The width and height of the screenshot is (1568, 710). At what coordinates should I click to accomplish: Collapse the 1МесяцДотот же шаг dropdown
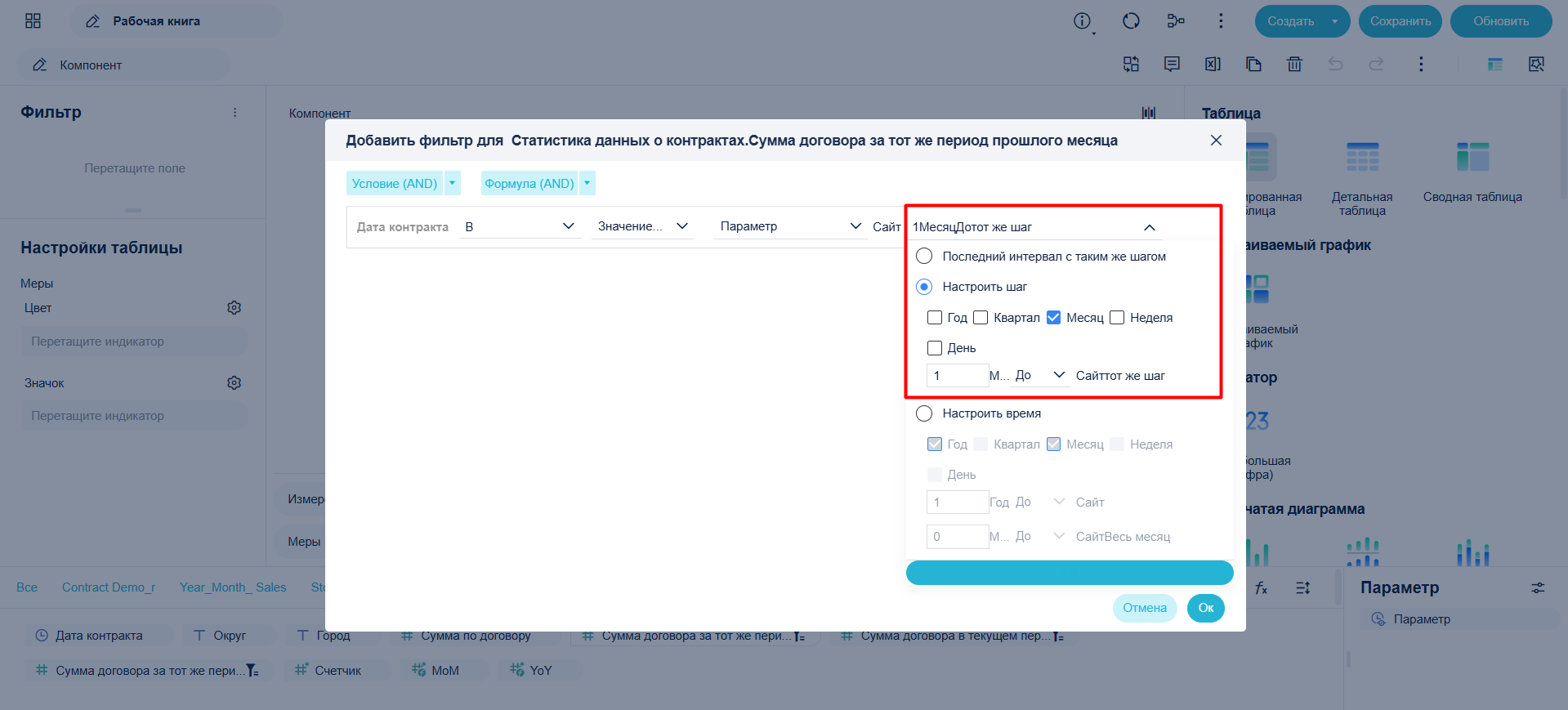tap(1149, 227)
